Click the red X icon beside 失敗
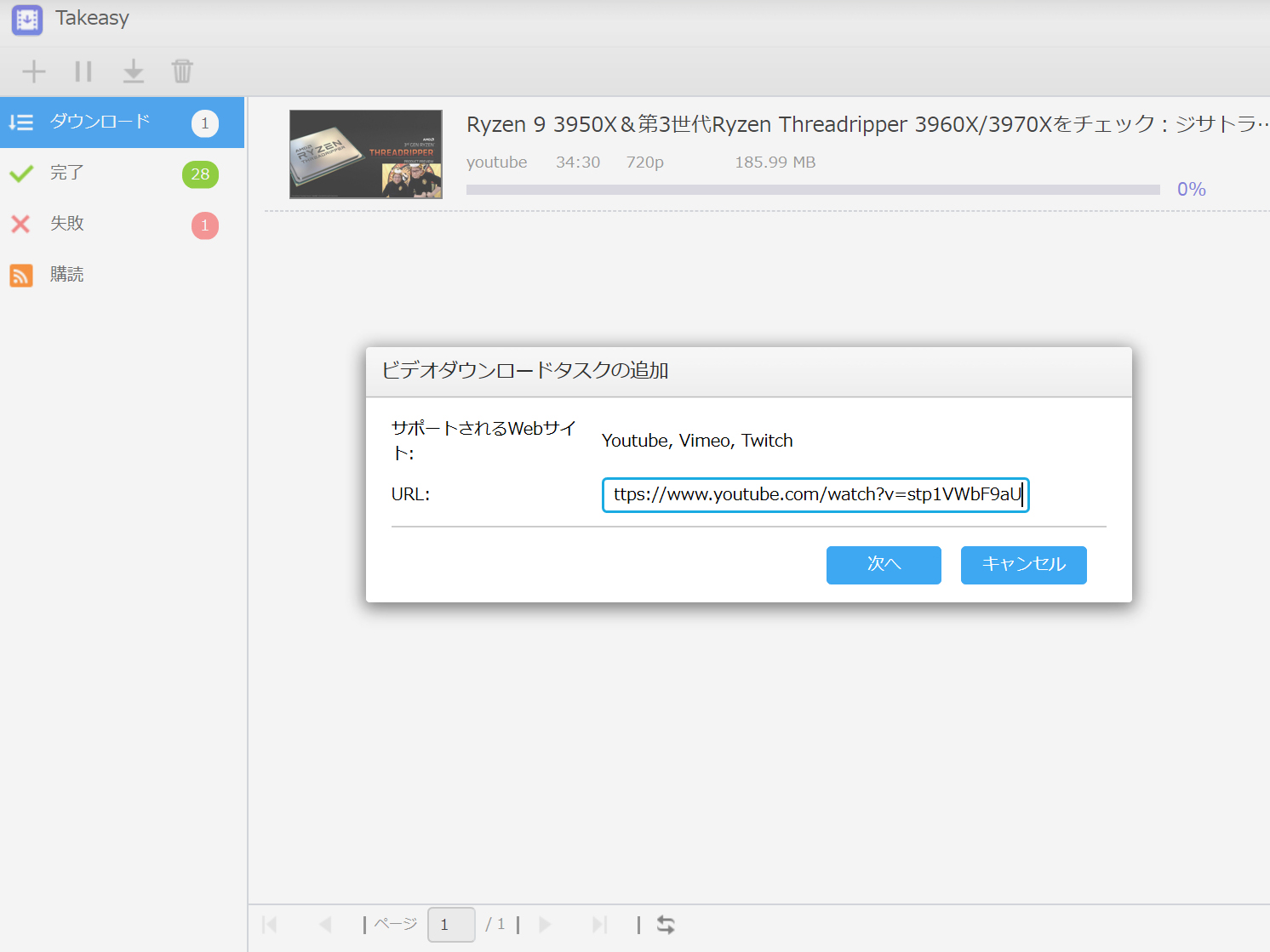Viewport: 1270px width, 952px height. (20, 225)
